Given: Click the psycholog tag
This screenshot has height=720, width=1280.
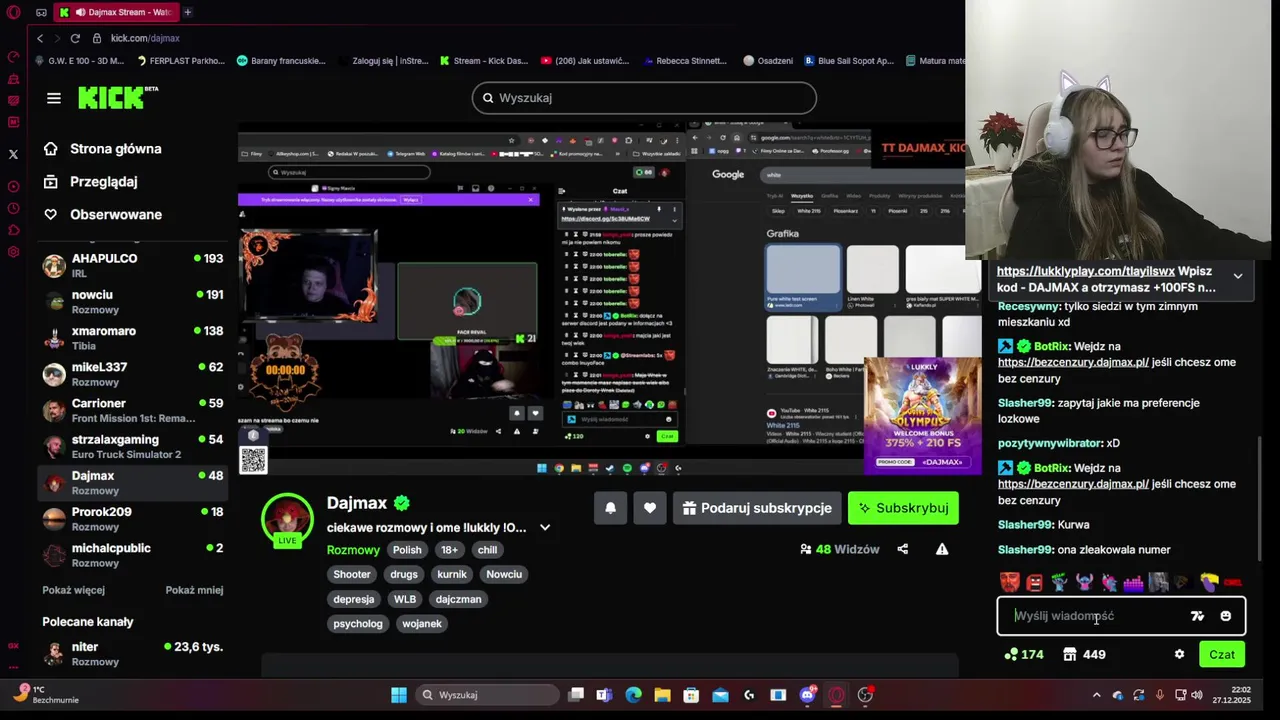Looking at the screenshot, I should click(358, 624).
